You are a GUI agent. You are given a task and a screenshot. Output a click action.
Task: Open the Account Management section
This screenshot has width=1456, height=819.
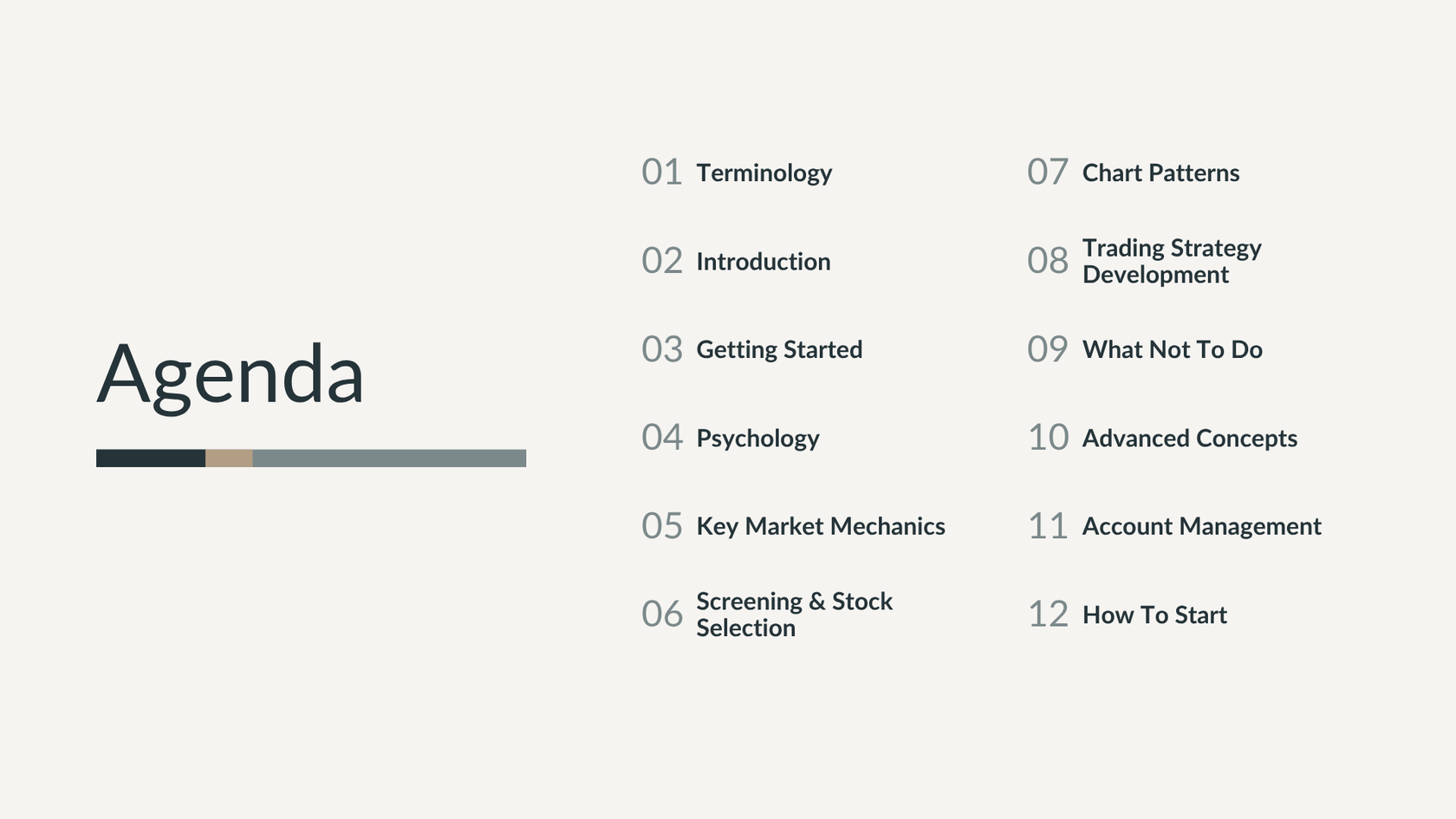pos(1201,527)
